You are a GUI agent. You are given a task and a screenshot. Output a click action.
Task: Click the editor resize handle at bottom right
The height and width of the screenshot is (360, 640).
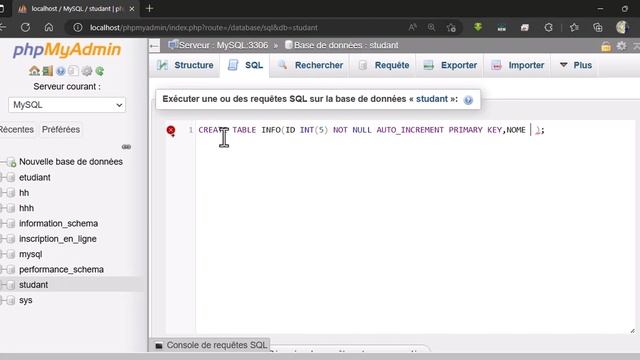(x=632, y=331)
